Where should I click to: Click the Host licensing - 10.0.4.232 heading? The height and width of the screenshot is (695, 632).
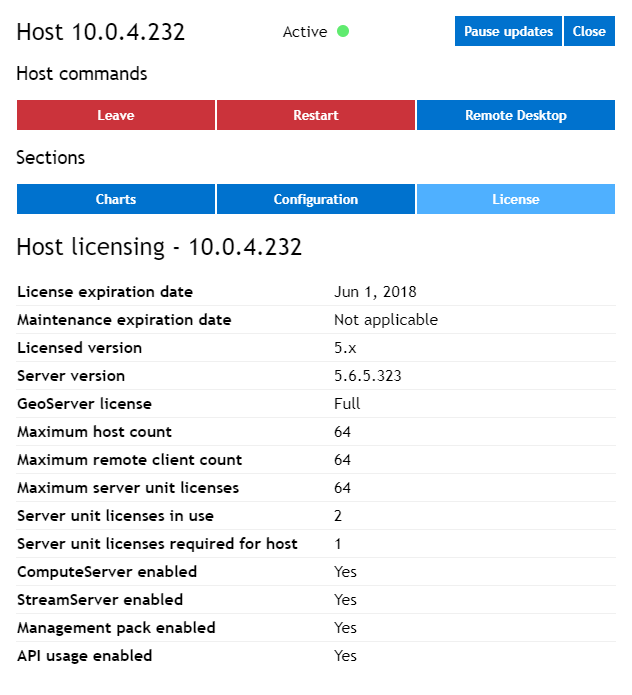(159, 247)
